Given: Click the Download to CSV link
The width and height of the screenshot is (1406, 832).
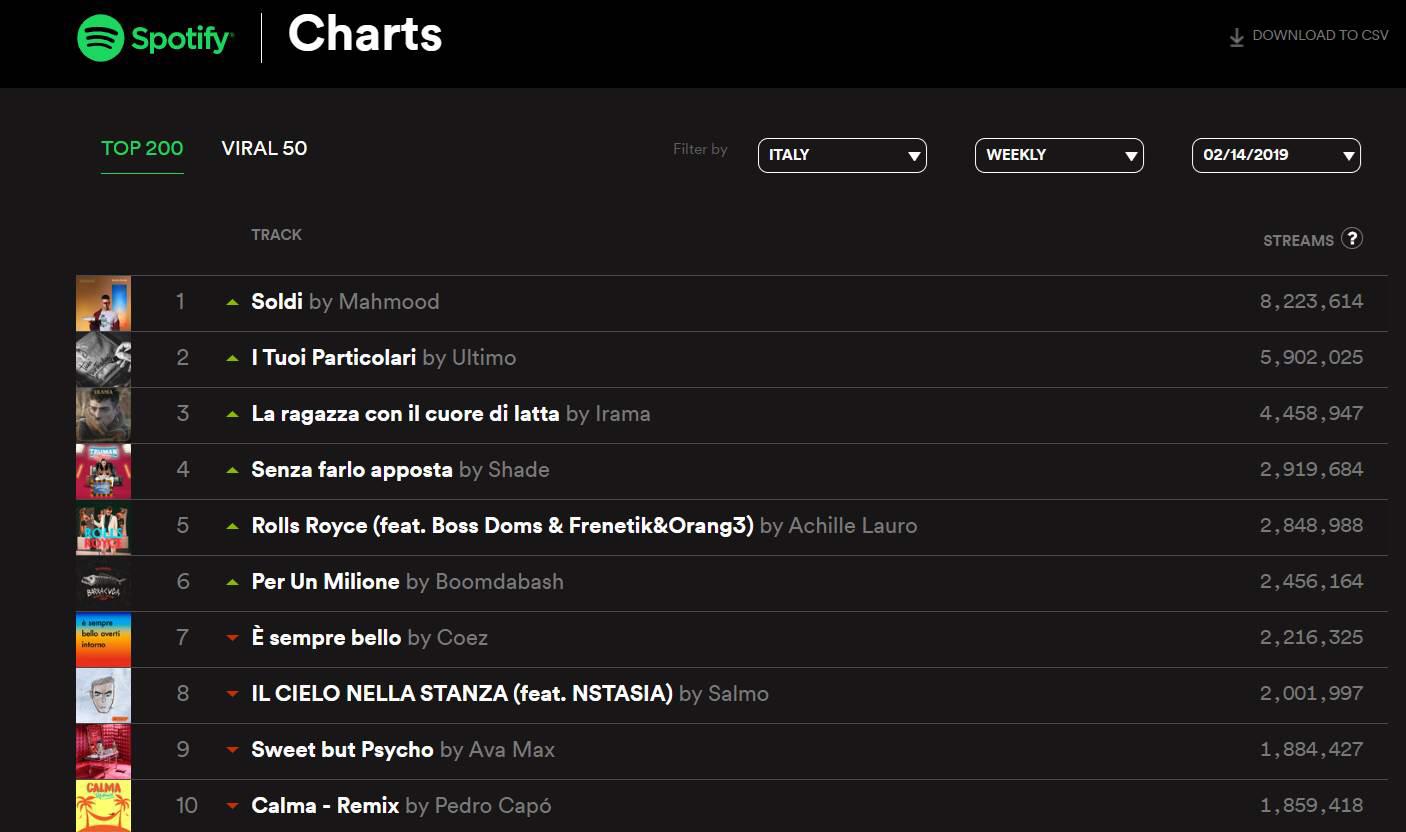Looking at the screenshot, I should [x=1319, y=35].
